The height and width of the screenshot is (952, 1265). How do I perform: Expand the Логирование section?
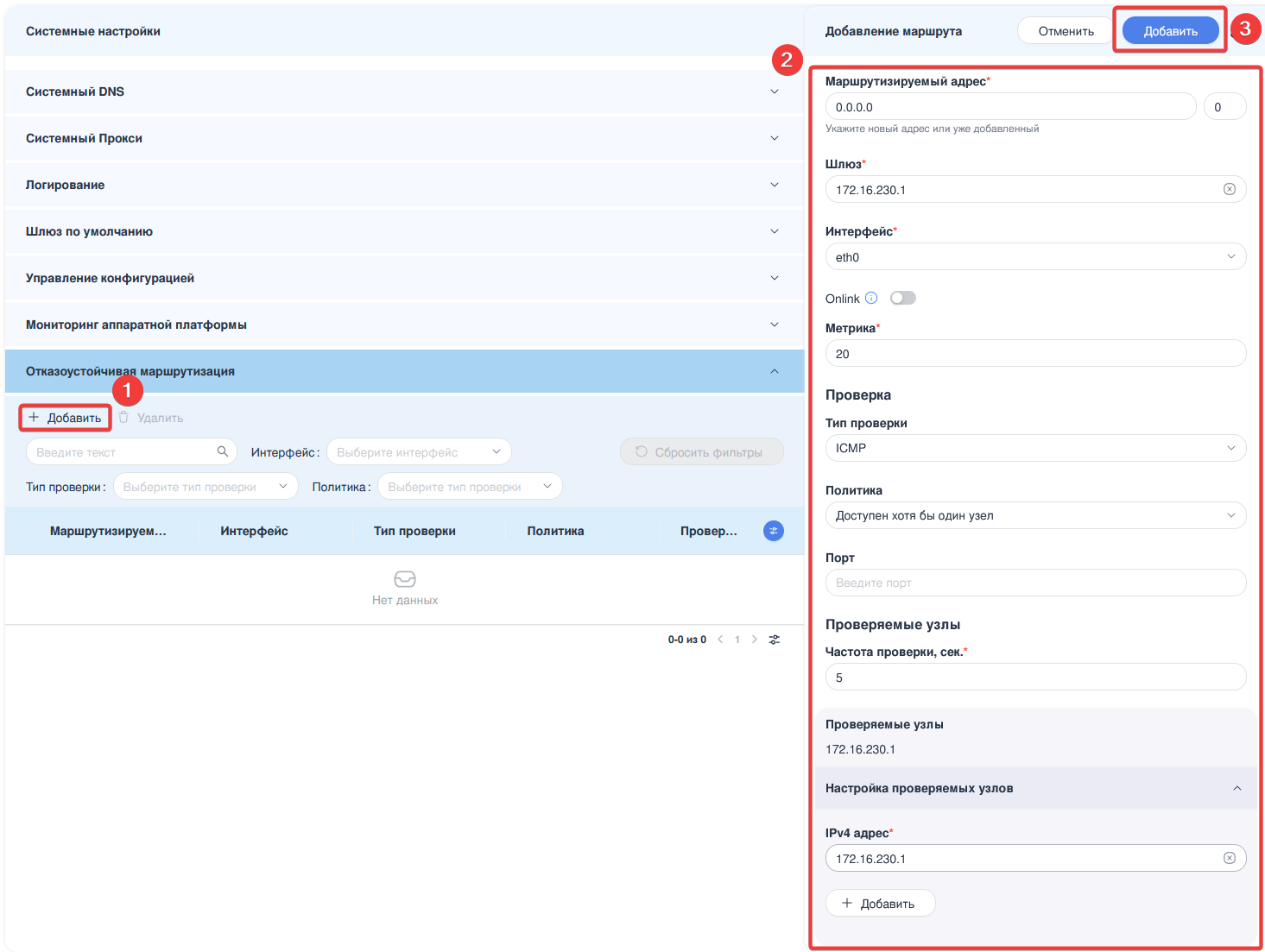point(774,185)
